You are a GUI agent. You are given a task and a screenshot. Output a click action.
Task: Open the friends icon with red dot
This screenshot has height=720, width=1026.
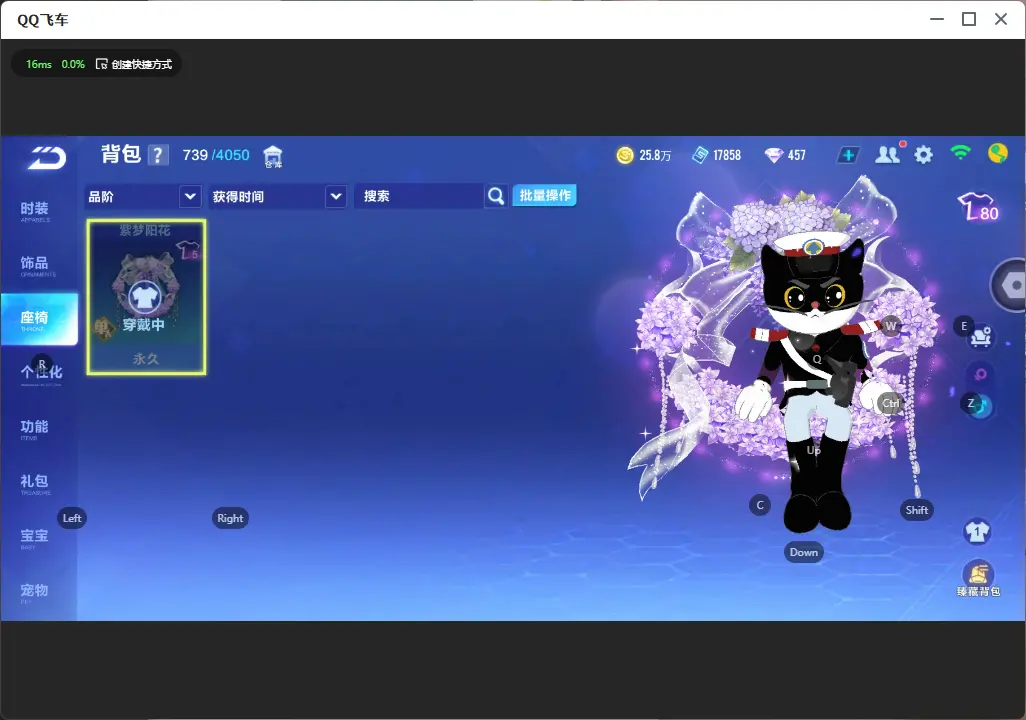889,154
